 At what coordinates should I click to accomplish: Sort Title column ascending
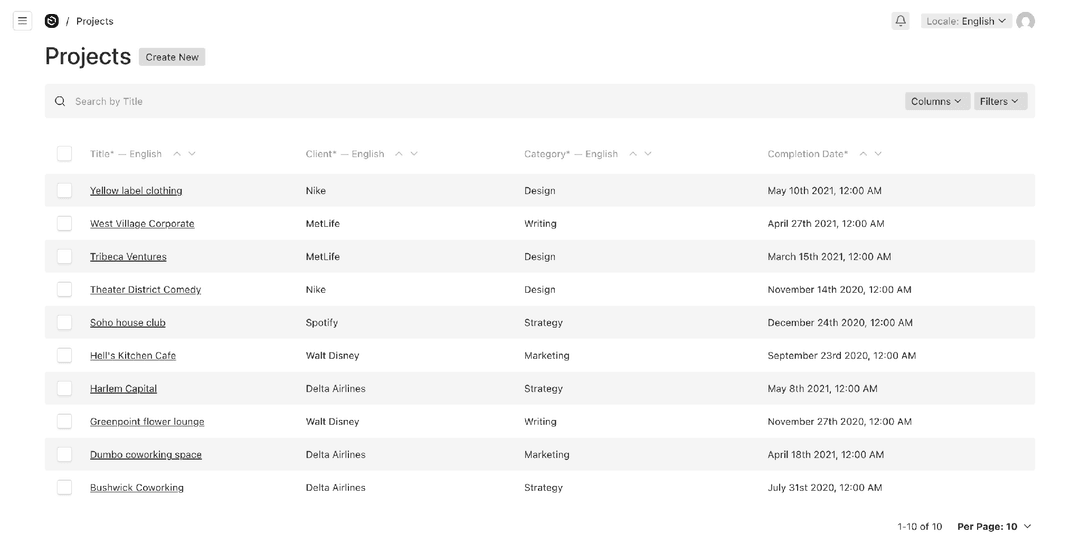tap(177, 154)
